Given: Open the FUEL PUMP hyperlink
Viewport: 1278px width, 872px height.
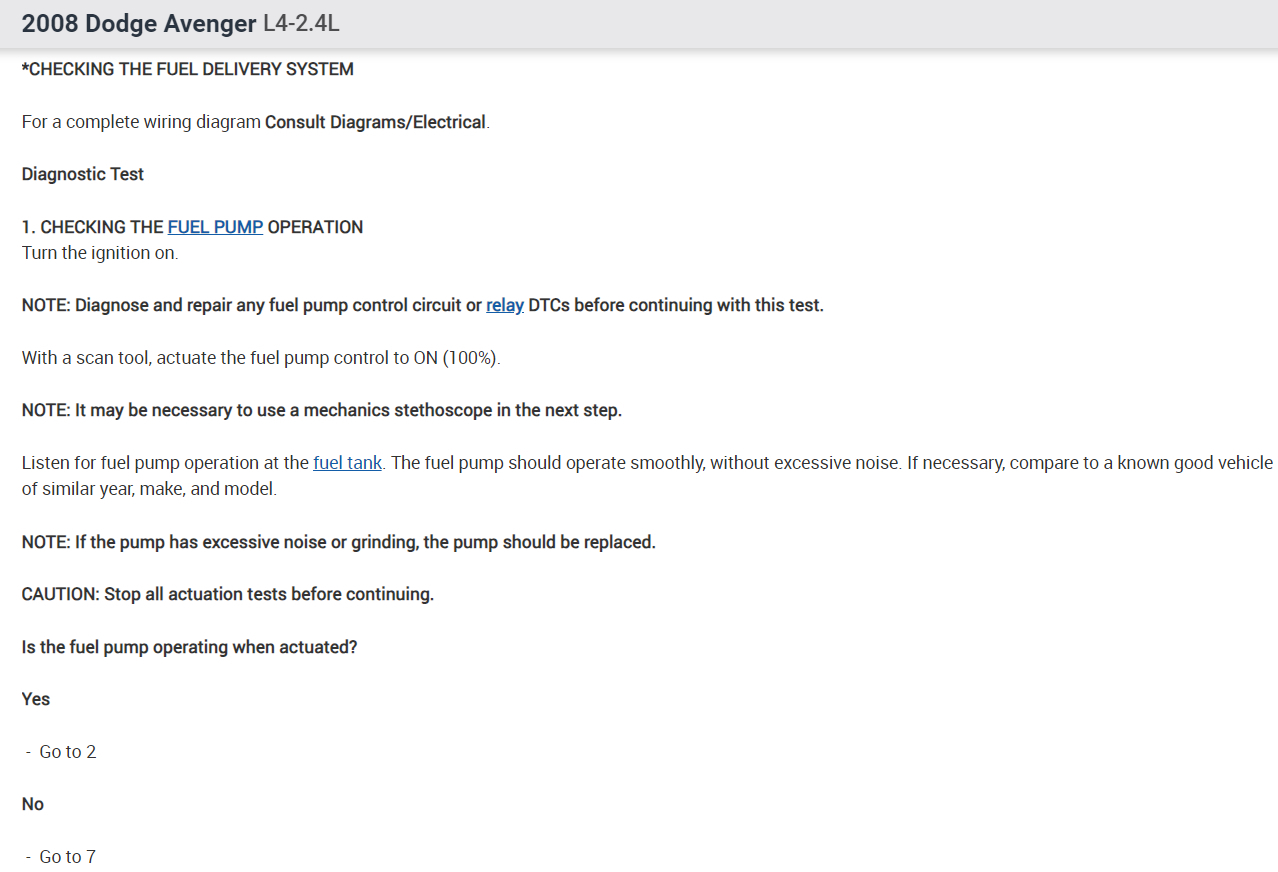Looking at the screenshot, I should tap(215, 227).
